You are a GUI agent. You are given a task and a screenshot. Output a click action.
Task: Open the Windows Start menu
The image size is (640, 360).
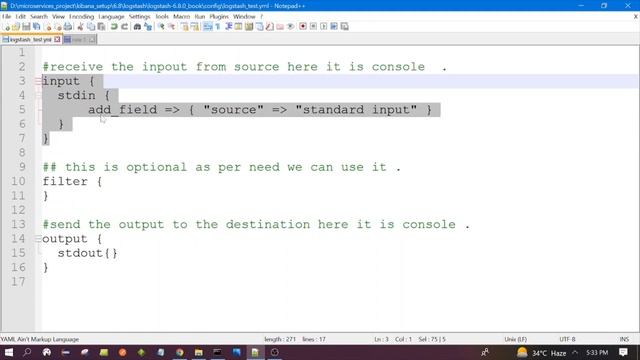click(x=9, y=352)
